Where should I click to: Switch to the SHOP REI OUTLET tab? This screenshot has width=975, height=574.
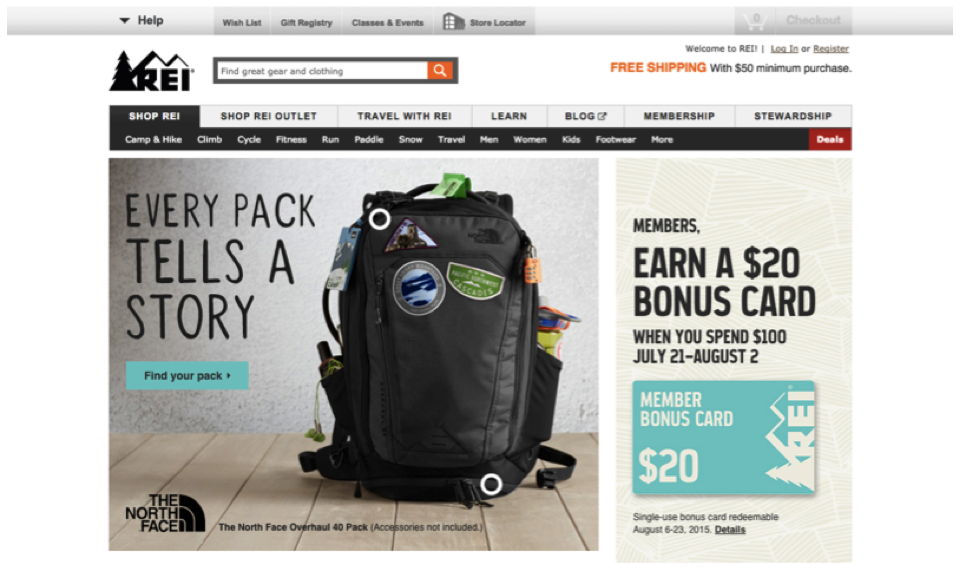click(269, 116)
